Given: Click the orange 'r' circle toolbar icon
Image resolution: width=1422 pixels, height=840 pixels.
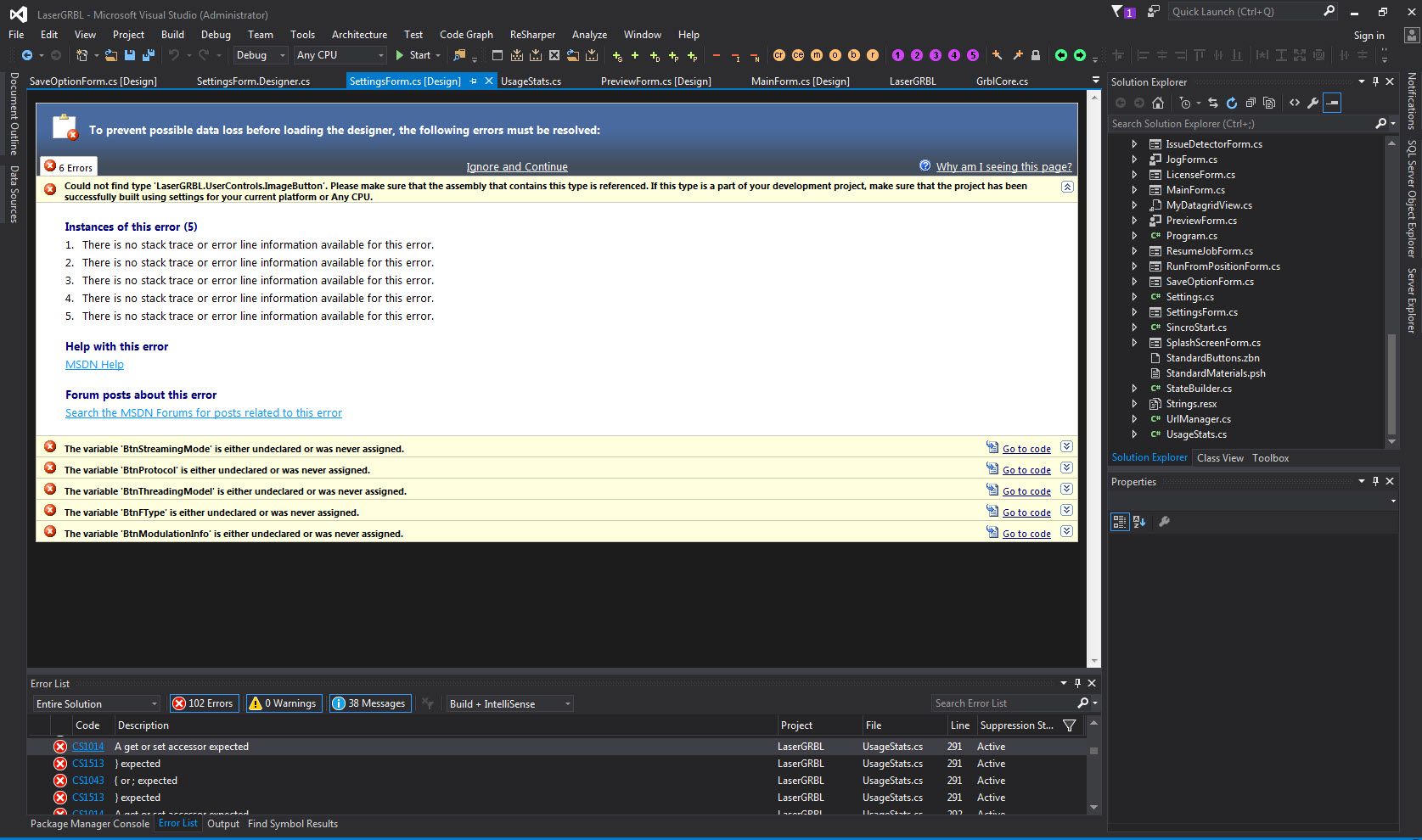Looking at the screenshot, I should coord(873,55).
